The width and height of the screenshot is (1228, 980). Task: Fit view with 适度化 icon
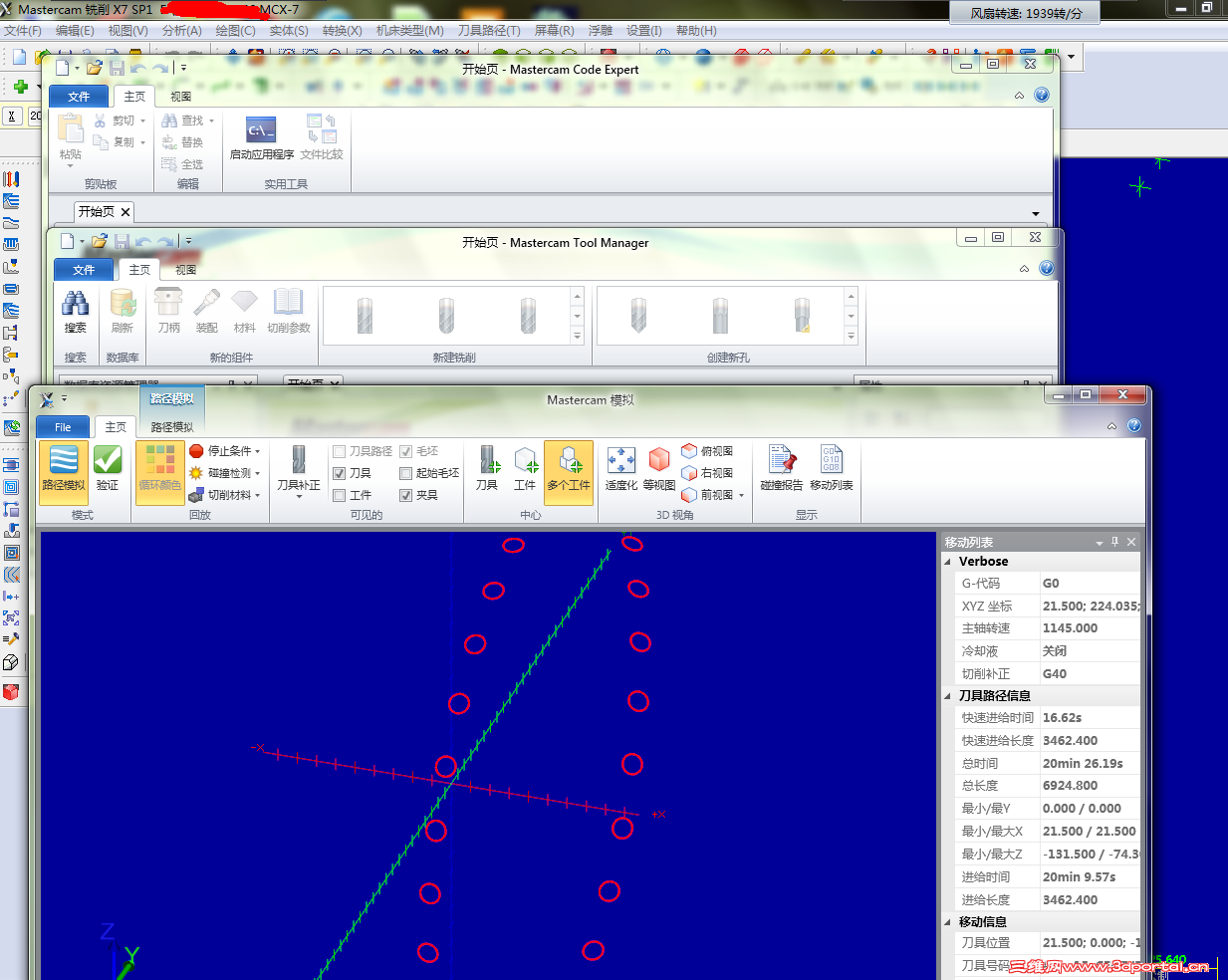coord(621,469)
